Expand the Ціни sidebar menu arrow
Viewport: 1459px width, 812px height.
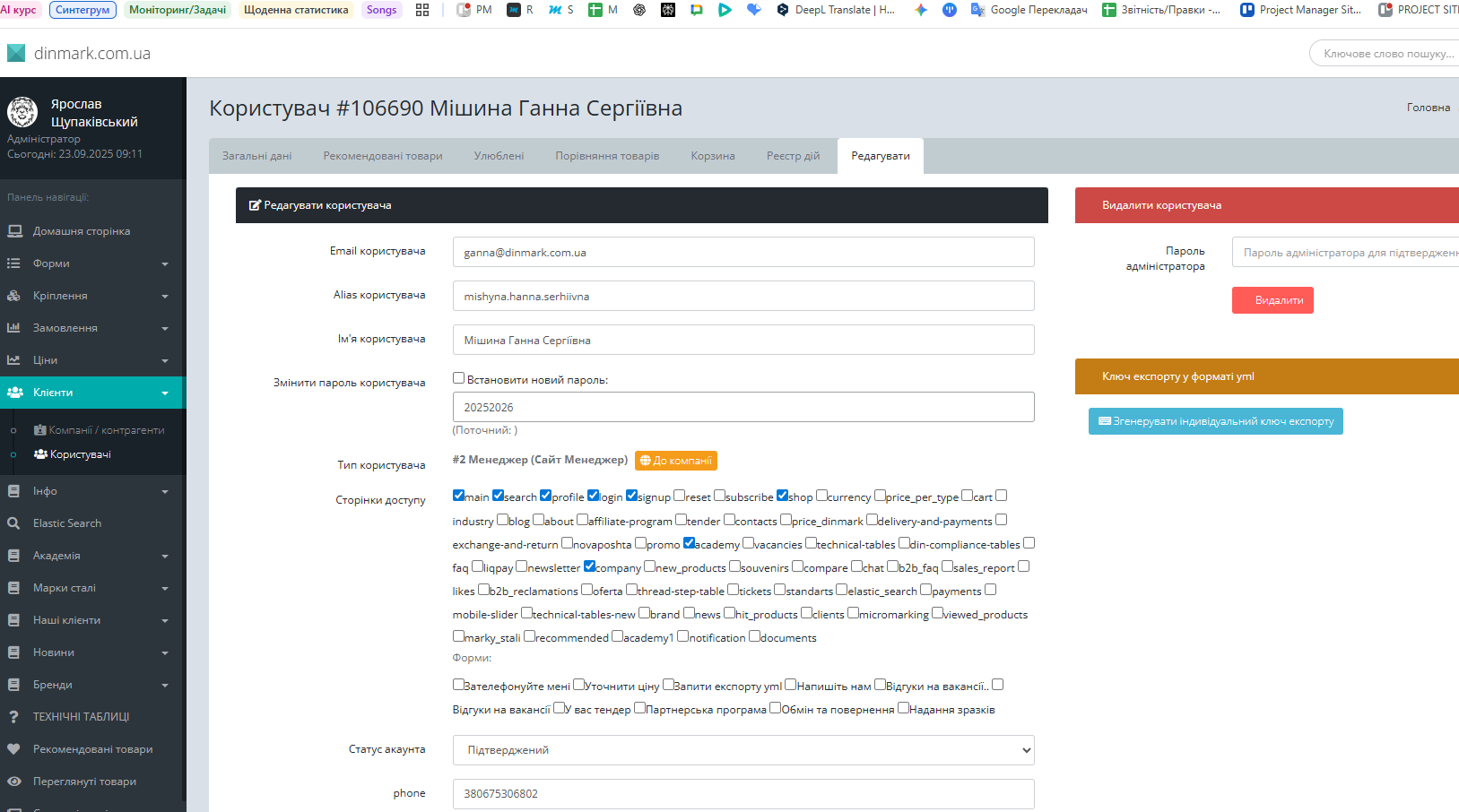[165, 361]
